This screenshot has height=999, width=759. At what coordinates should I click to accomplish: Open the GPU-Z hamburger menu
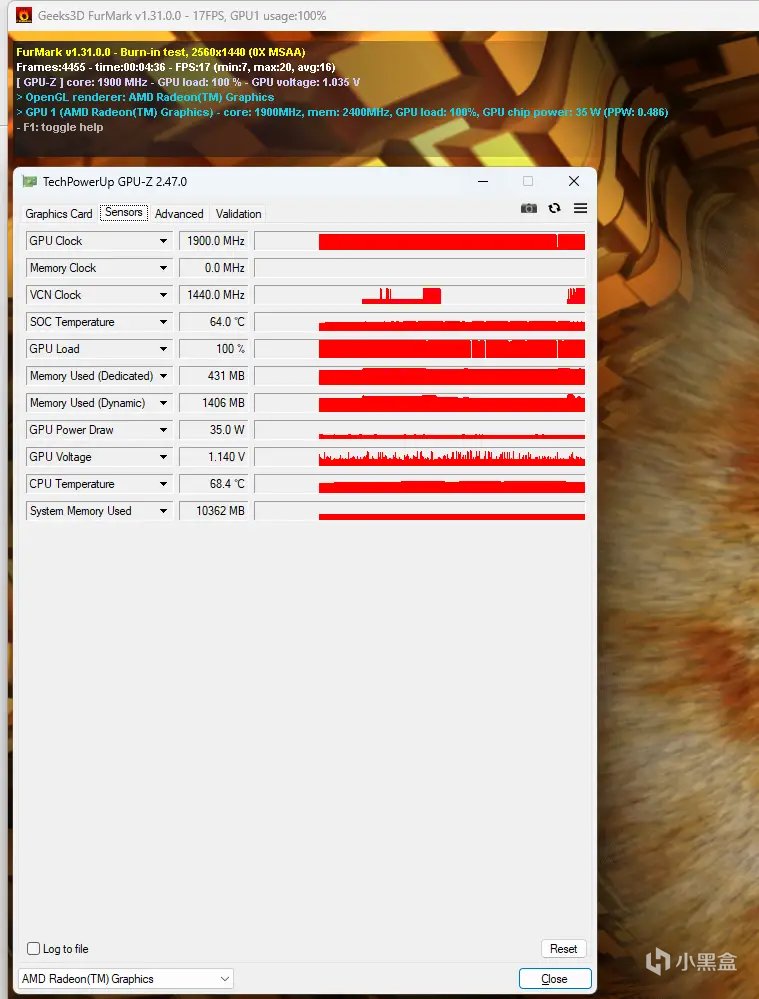pos(581,208)
